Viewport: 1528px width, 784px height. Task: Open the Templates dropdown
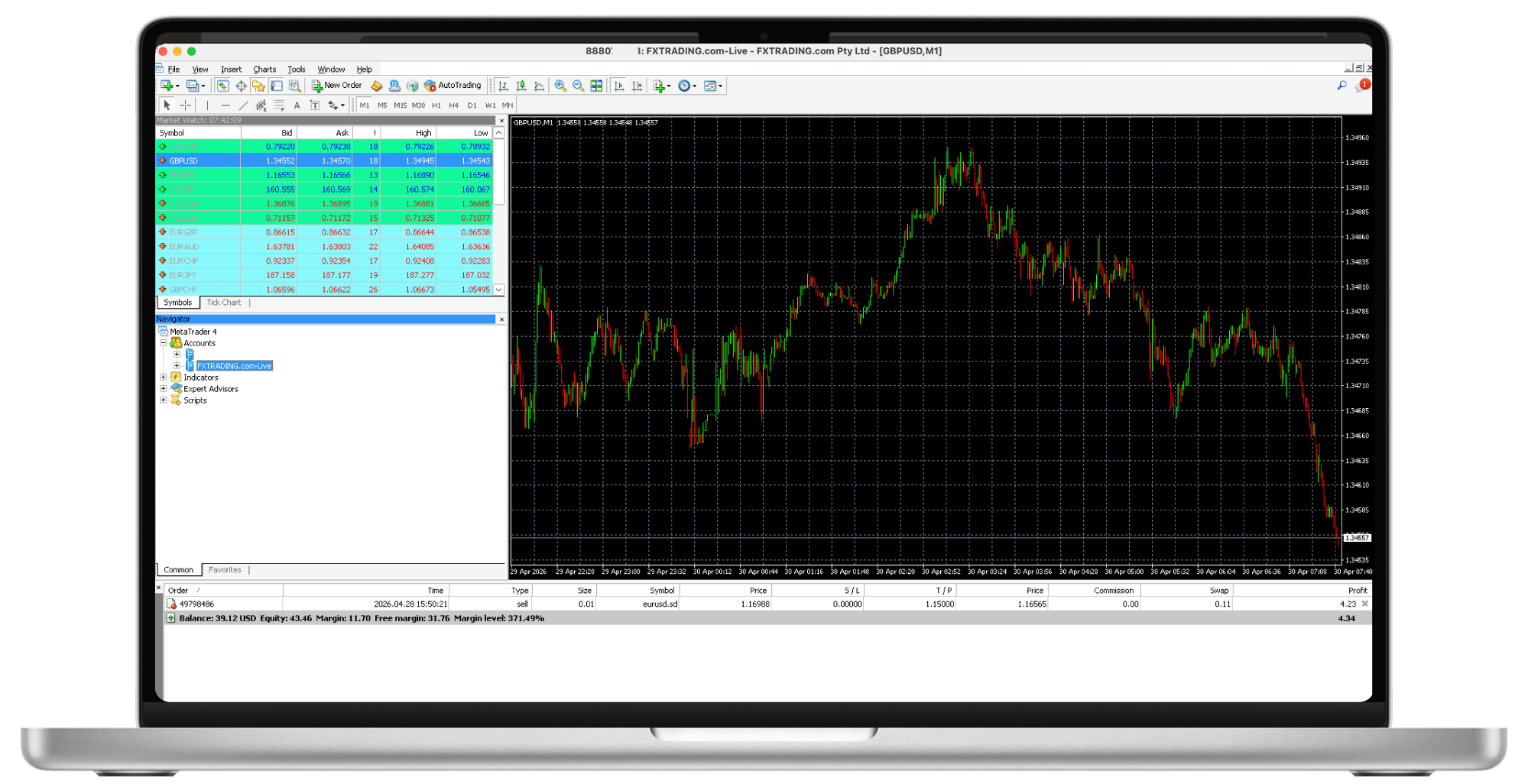click(712, 86)
